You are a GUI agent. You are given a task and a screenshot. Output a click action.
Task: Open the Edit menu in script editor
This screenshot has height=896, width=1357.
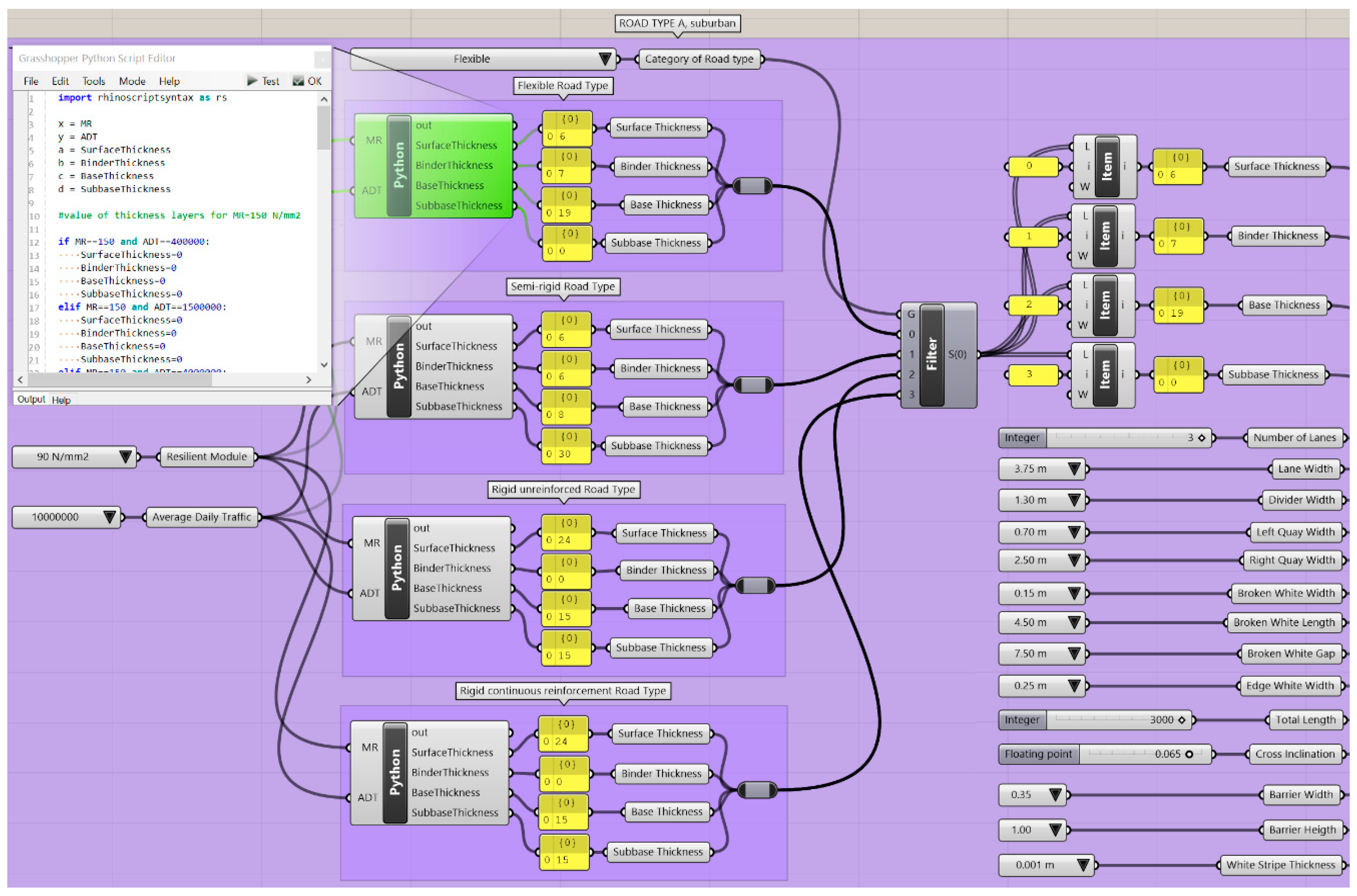pyautogui.click(x=60, y=81)
